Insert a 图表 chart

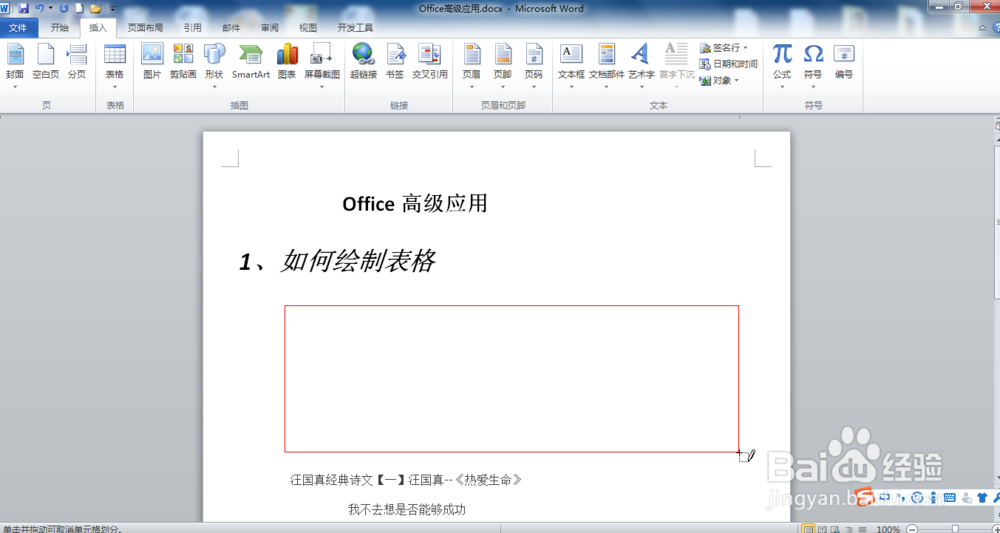pos(287,62)
